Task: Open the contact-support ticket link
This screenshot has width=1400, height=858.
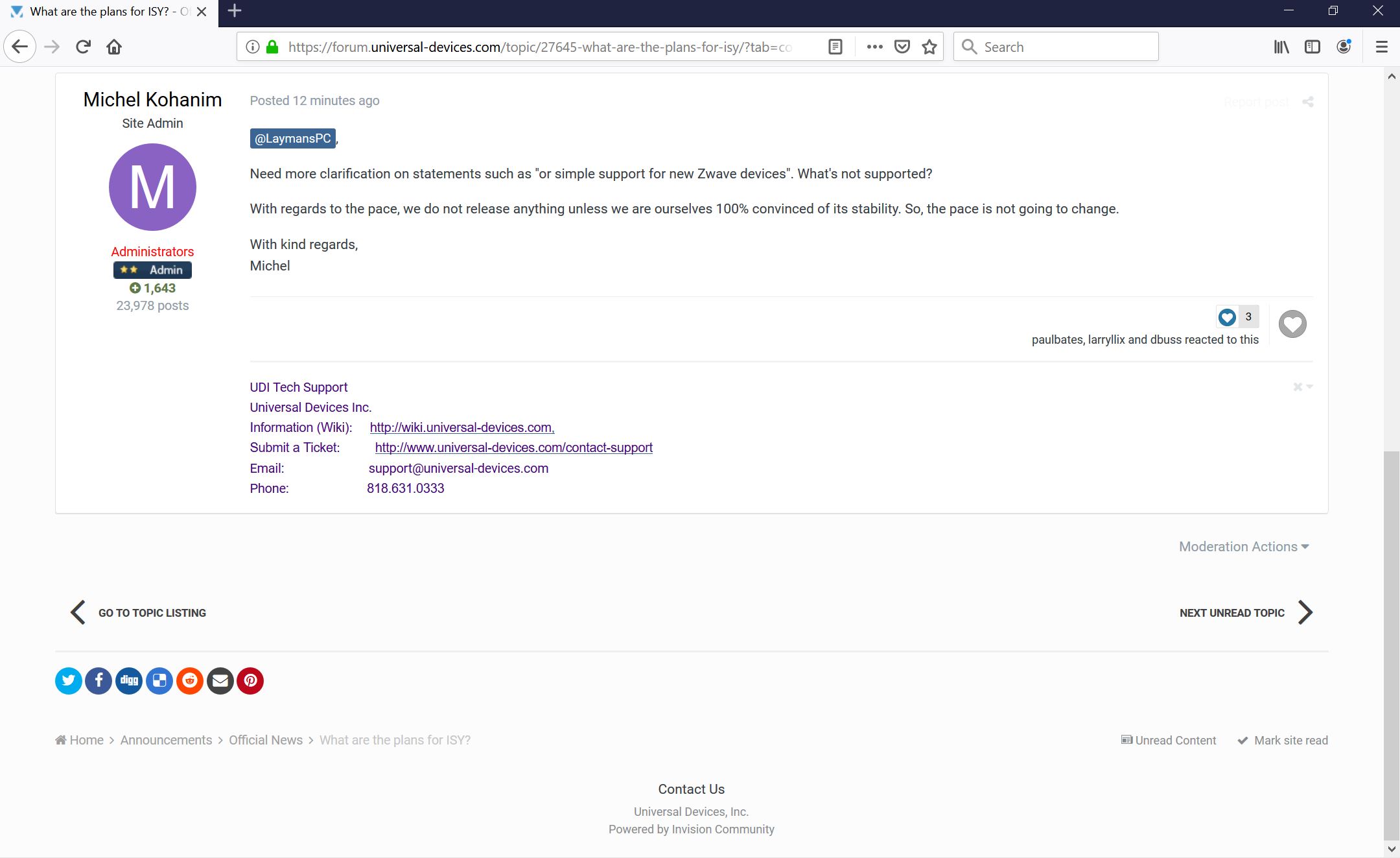Action: 513,447
